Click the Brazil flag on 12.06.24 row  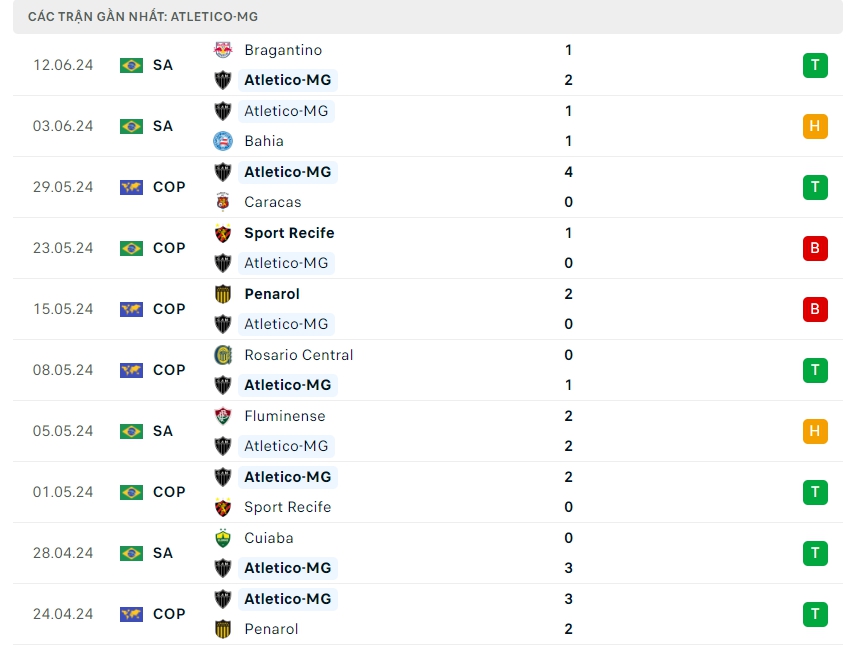[x=131, y=65]
